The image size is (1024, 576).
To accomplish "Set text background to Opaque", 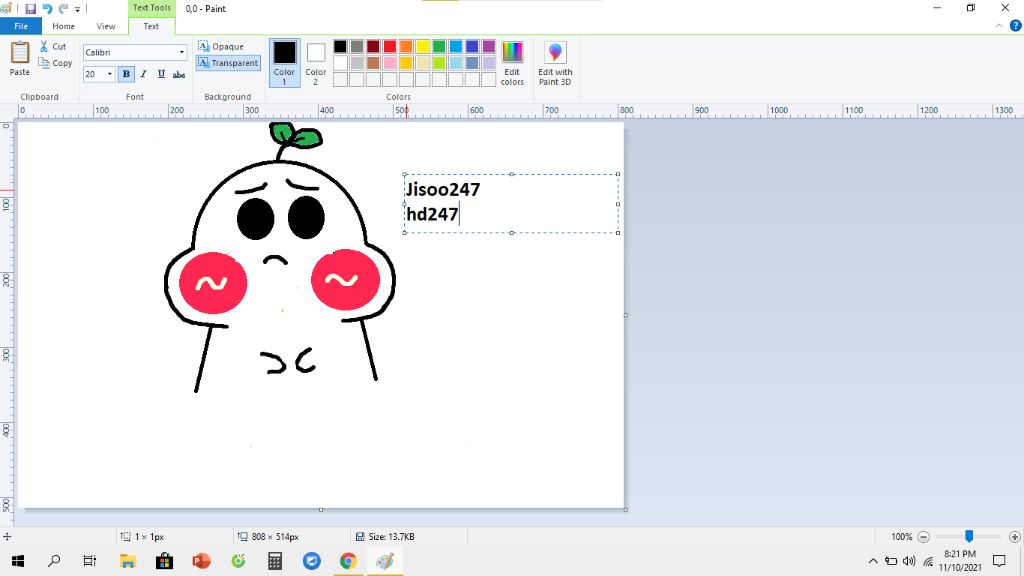I will pyautogui.click(x=221, y=46).
